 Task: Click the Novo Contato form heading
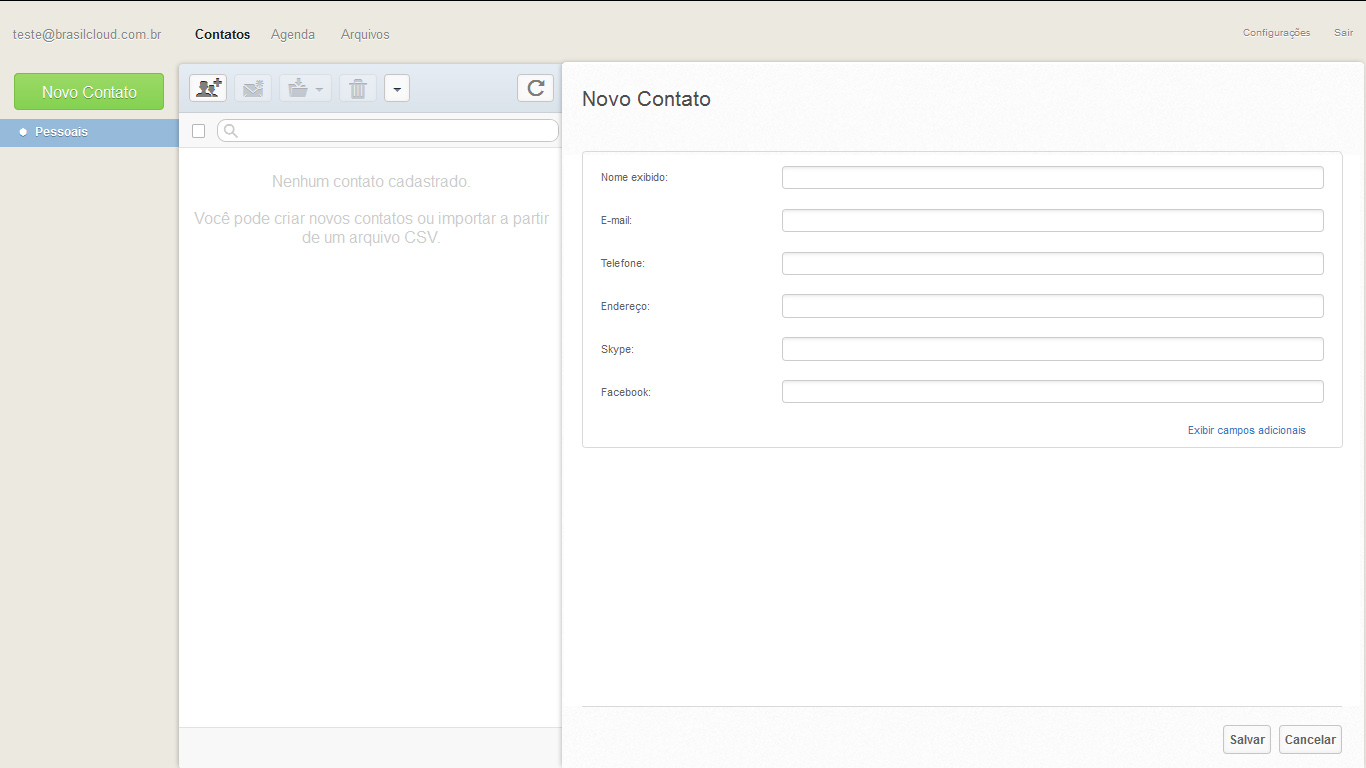point(646,99)
